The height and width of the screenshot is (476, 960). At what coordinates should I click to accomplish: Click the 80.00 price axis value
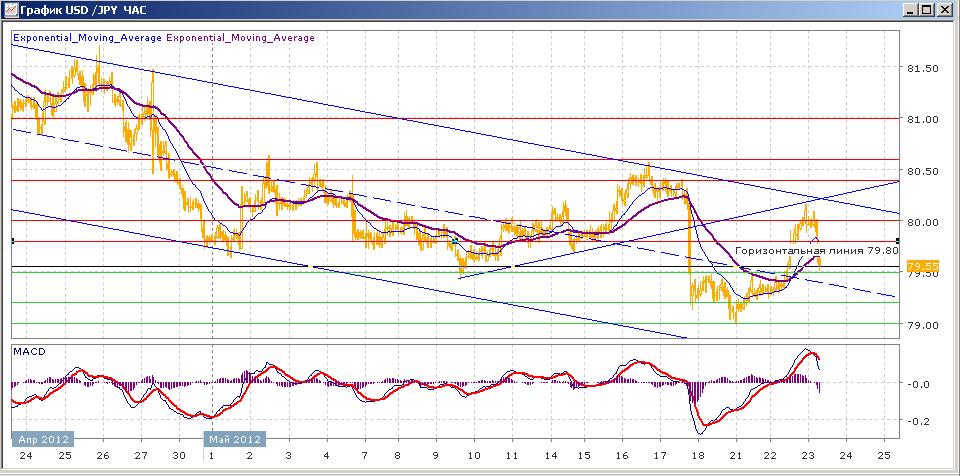(921, 222)
